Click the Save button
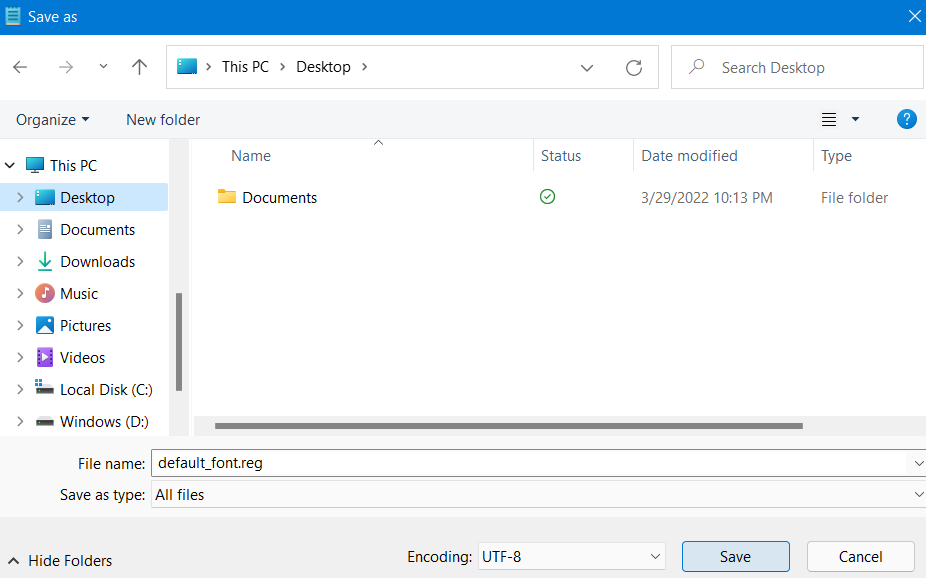This screenshot has height=578, width=926. [735, 556]
